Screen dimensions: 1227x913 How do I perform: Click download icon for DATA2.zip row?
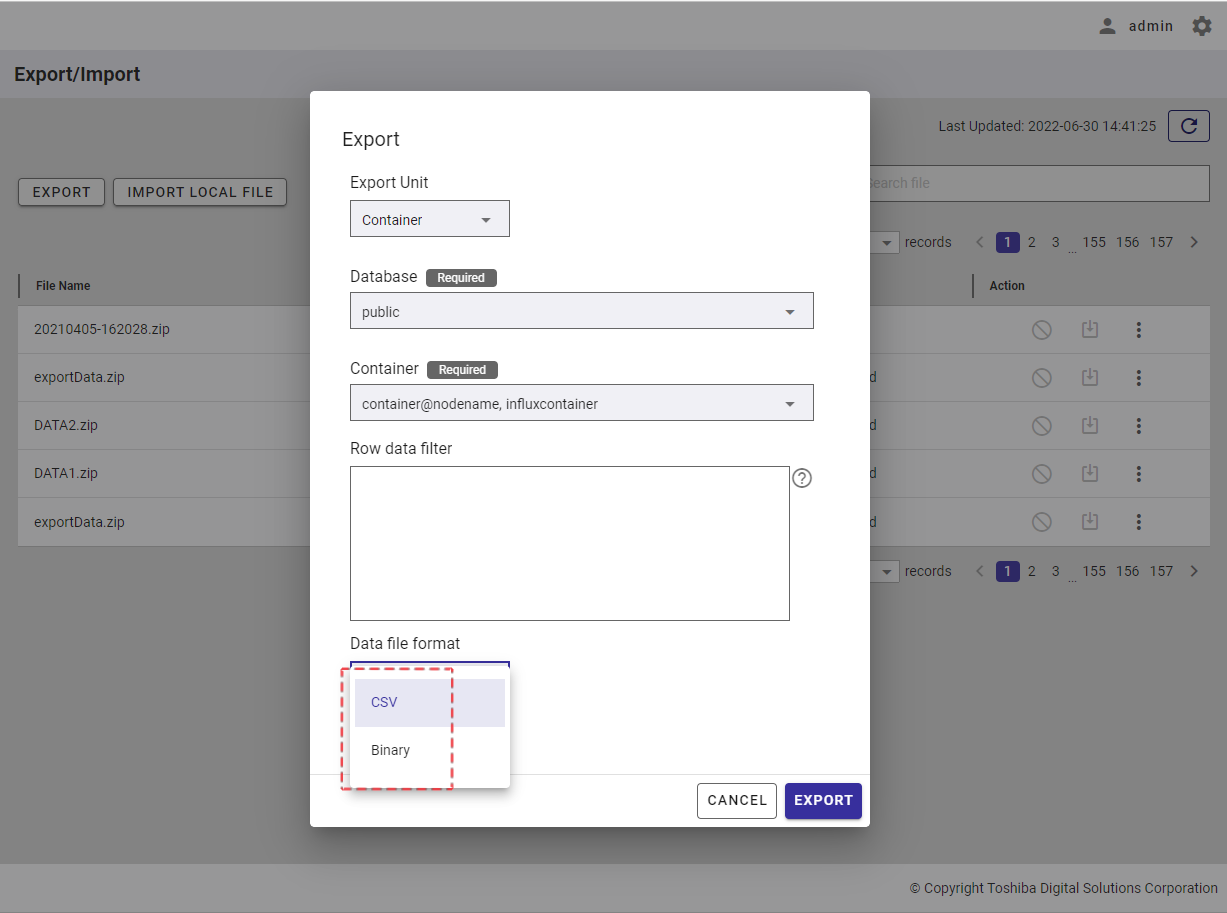click(1090, 426)
